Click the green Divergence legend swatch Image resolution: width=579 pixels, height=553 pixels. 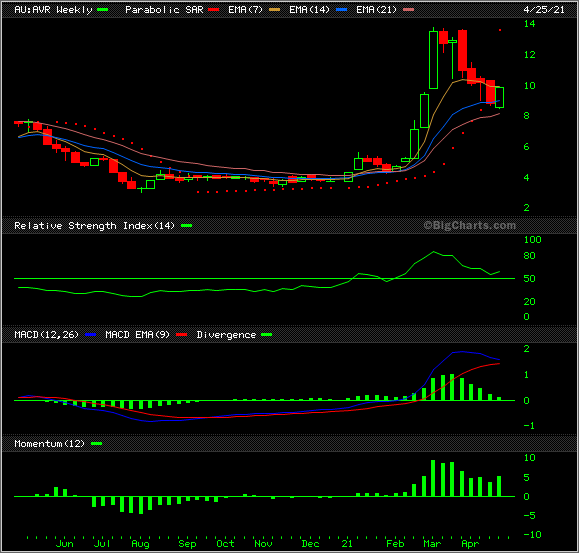267,335
